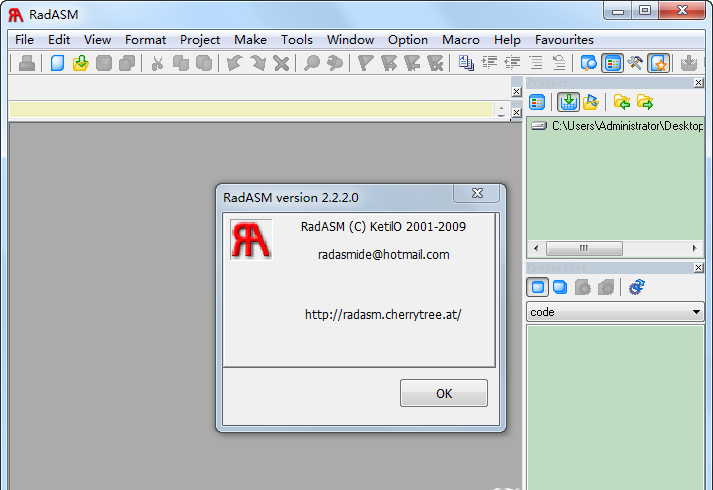Open the code dropdown in Properties panel
Viewport: 713px width, 490px height.
(x=615, y=312)
